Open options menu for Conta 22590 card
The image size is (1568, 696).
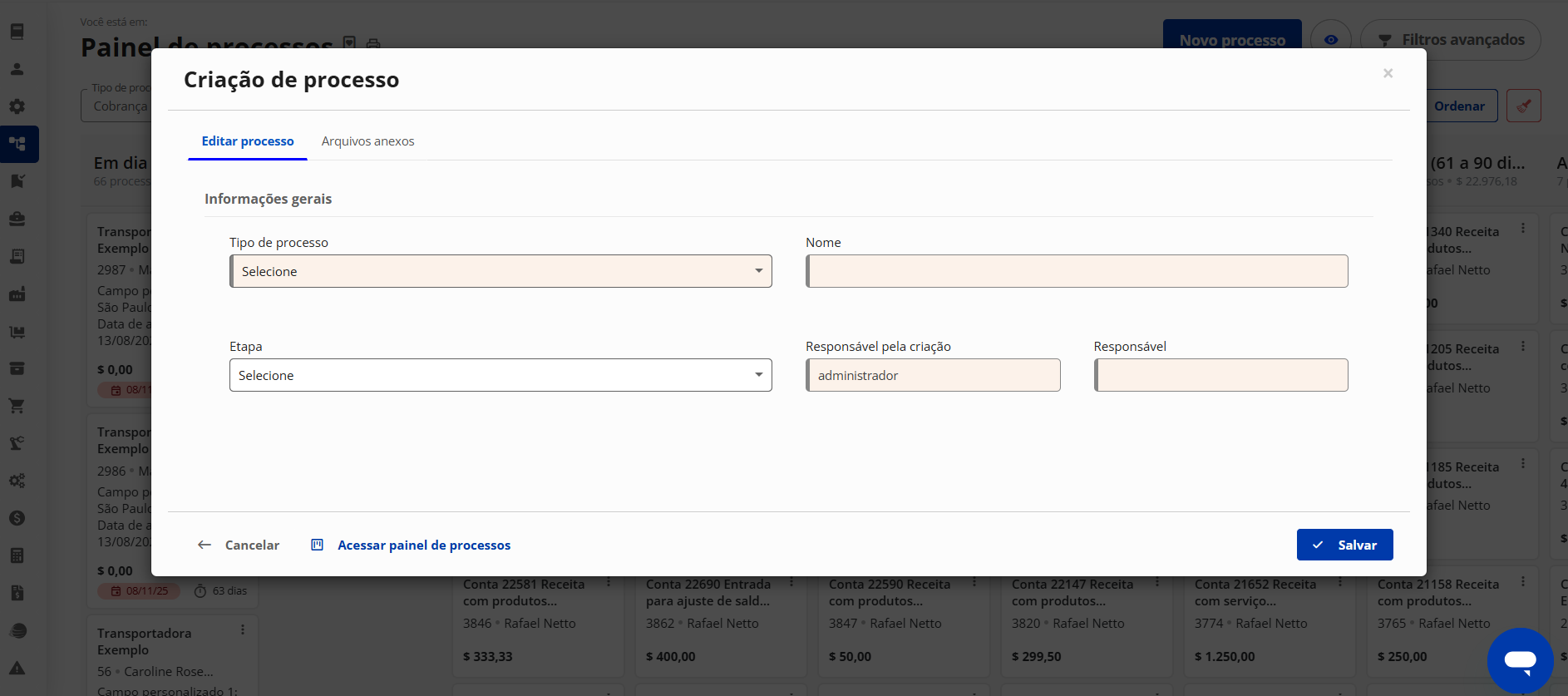click(x=974, y=583)
